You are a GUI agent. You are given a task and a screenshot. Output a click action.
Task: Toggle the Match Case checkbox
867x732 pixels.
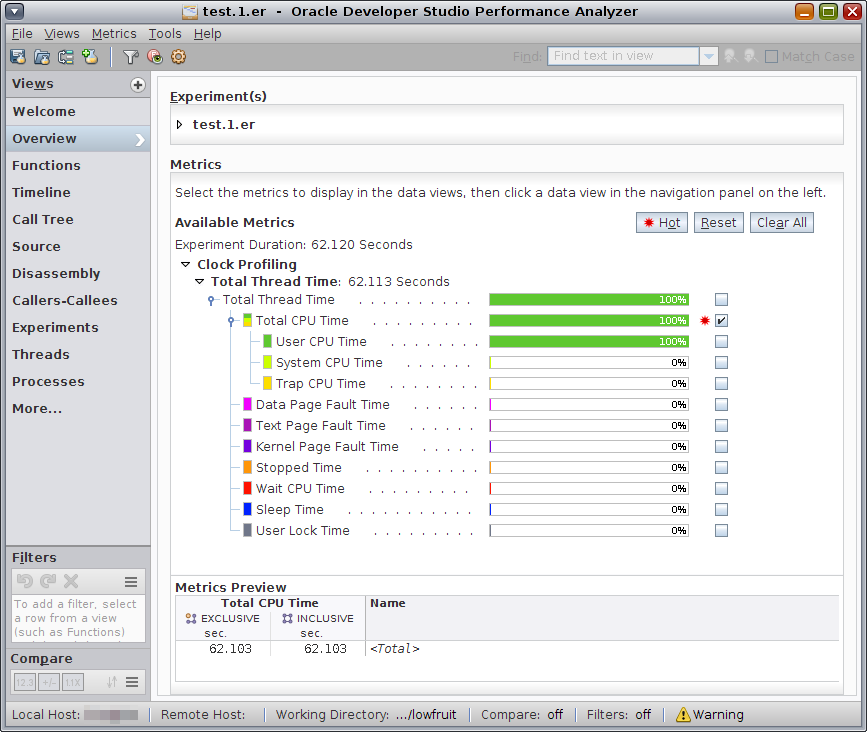click(771, 56)
